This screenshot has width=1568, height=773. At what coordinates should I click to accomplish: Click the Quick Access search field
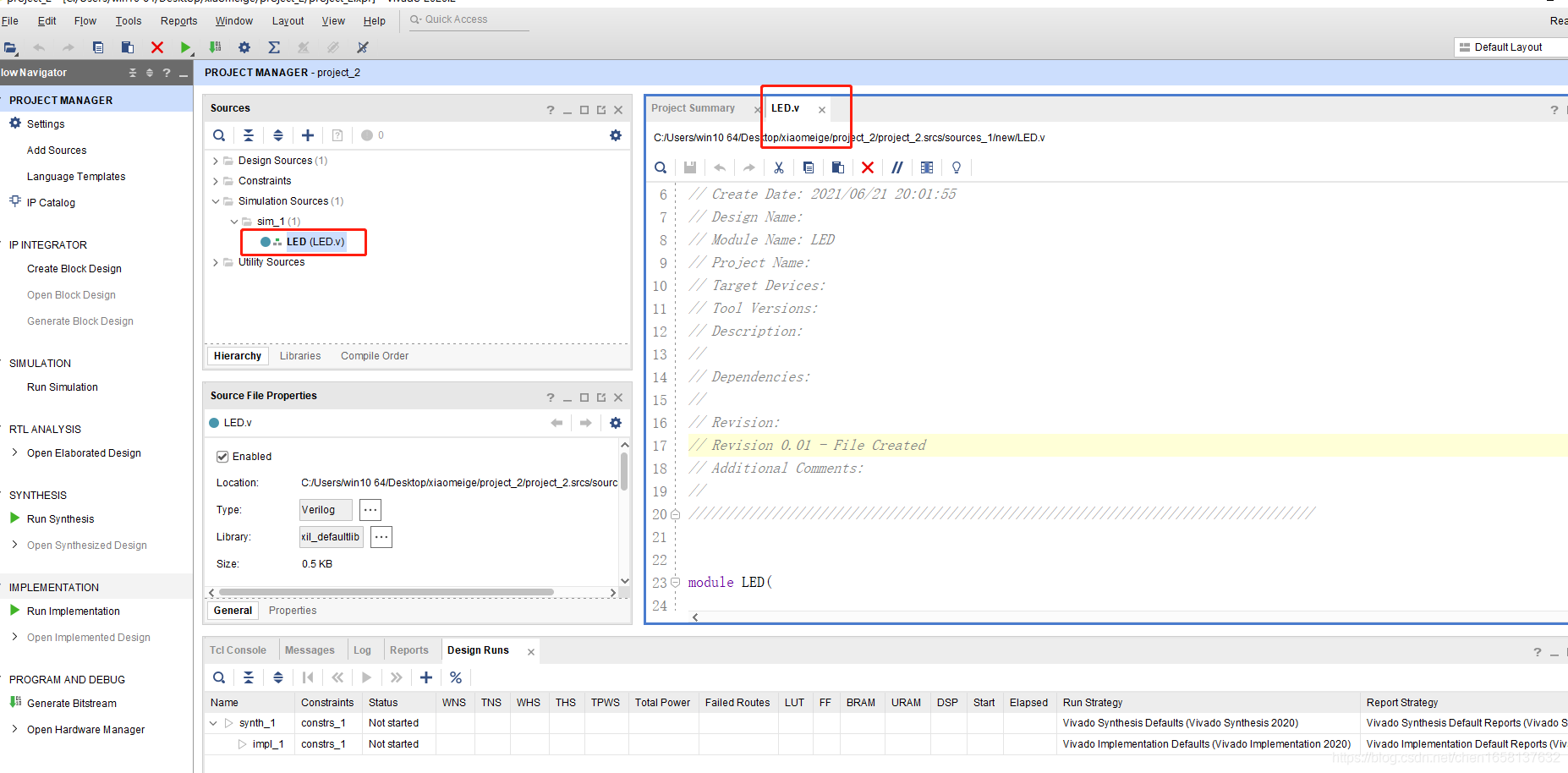tap(469, 19)
